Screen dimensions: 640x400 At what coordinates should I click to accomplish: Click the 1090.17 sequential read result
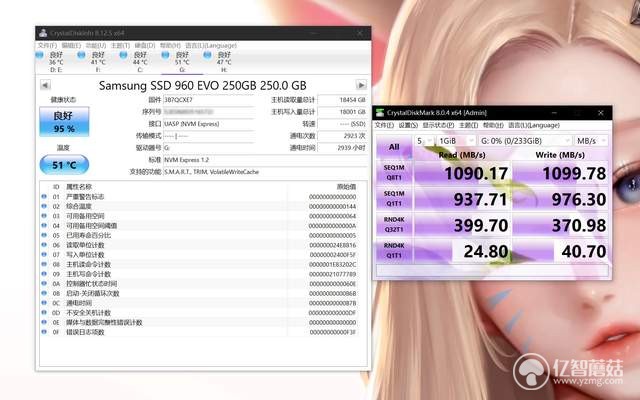click(462, 173)
